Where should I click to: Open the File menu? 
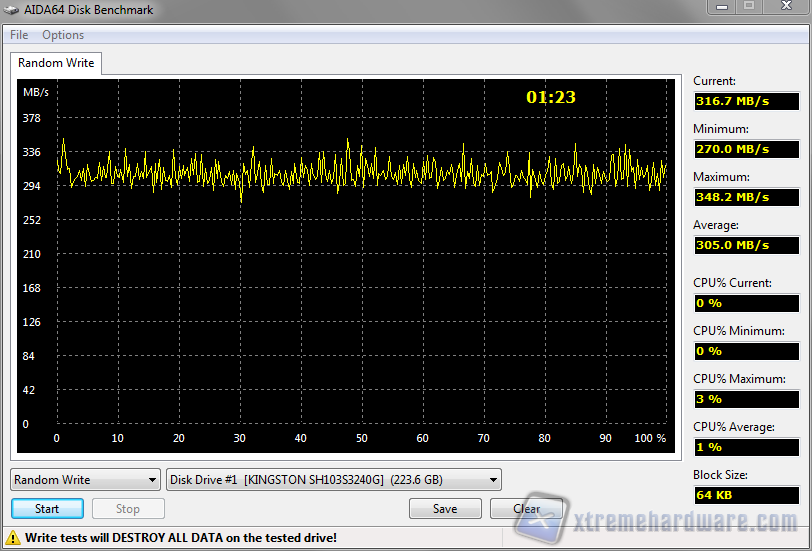click(19, 35)
